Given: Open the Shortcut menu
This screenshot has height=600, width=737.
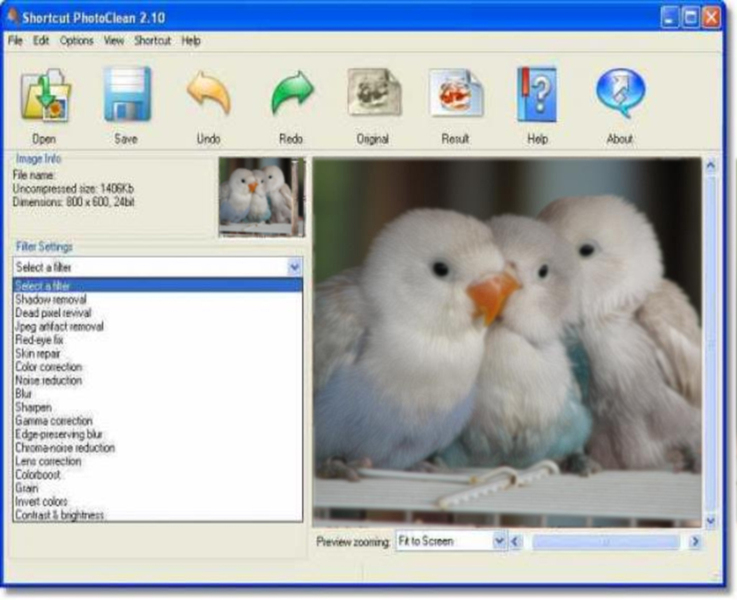Looking at the screenshot, I should pos(152,41).
